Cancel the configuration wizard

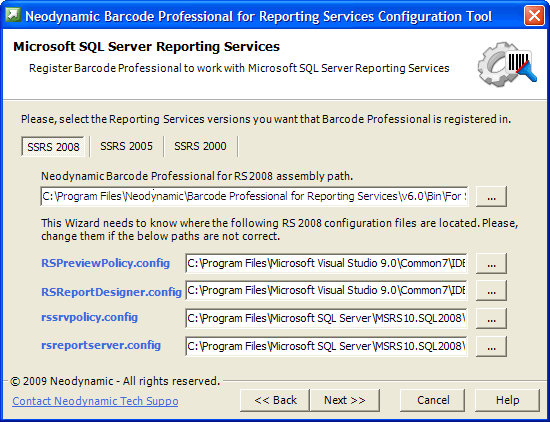click(x=433, y=400)
